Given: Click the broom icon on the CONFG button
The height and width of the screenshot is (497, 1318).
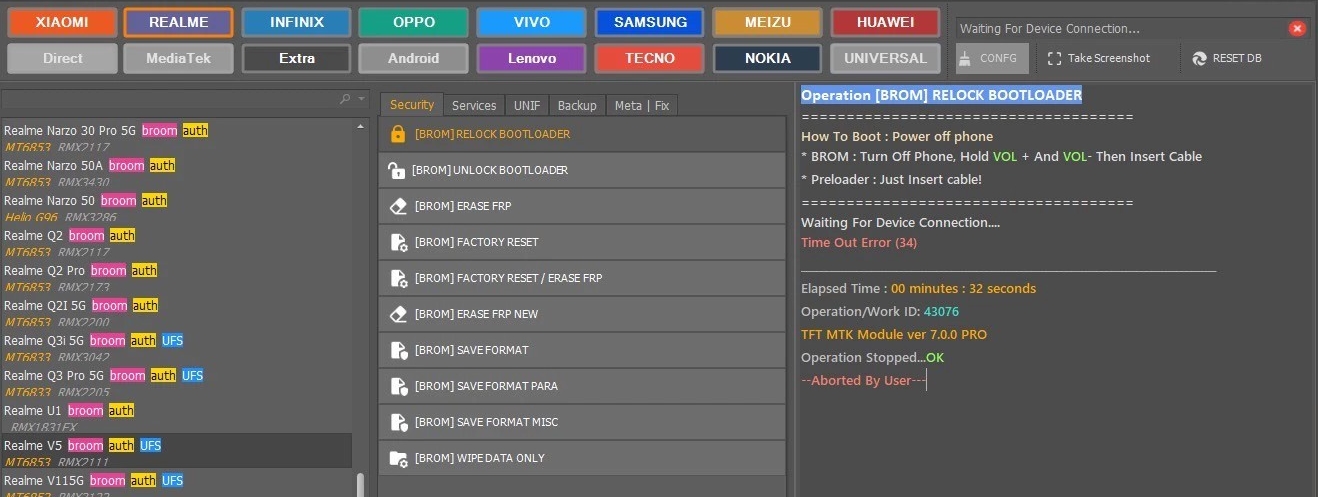Looking at the screenshot, I should 965,58.
